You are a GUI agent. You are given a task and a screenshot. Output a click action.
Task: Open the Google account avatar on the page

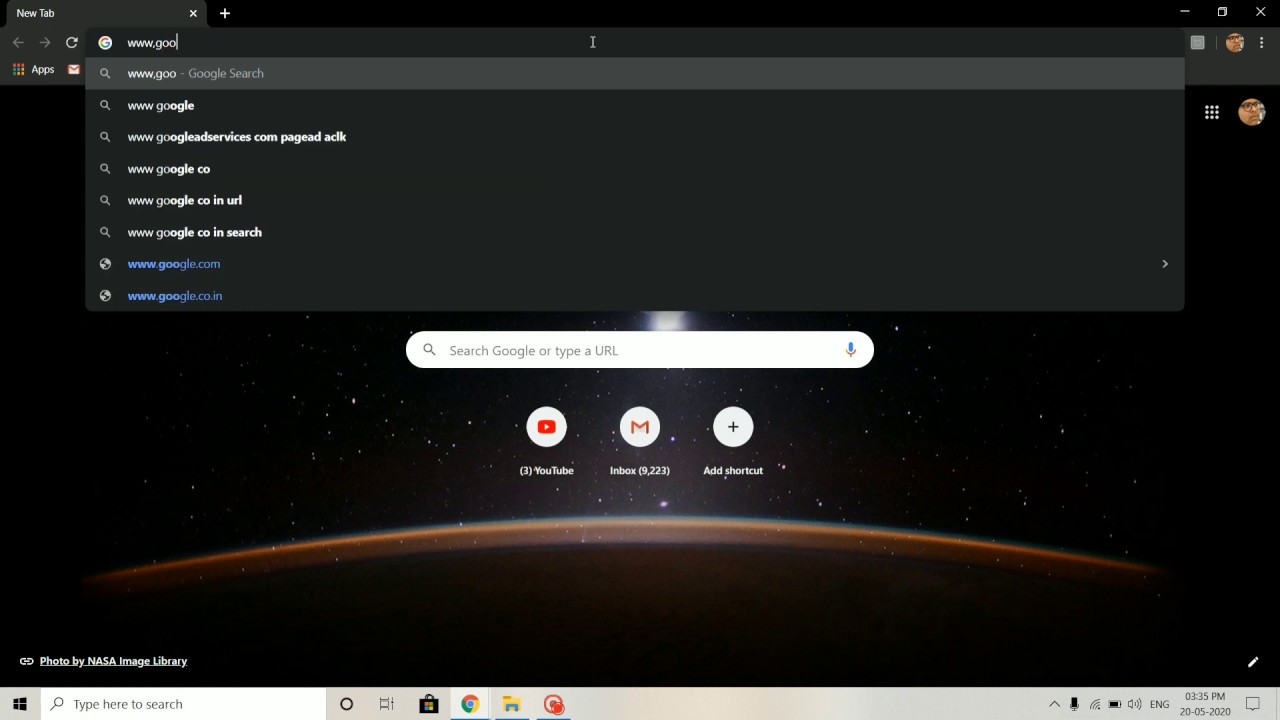point(1251,112)
